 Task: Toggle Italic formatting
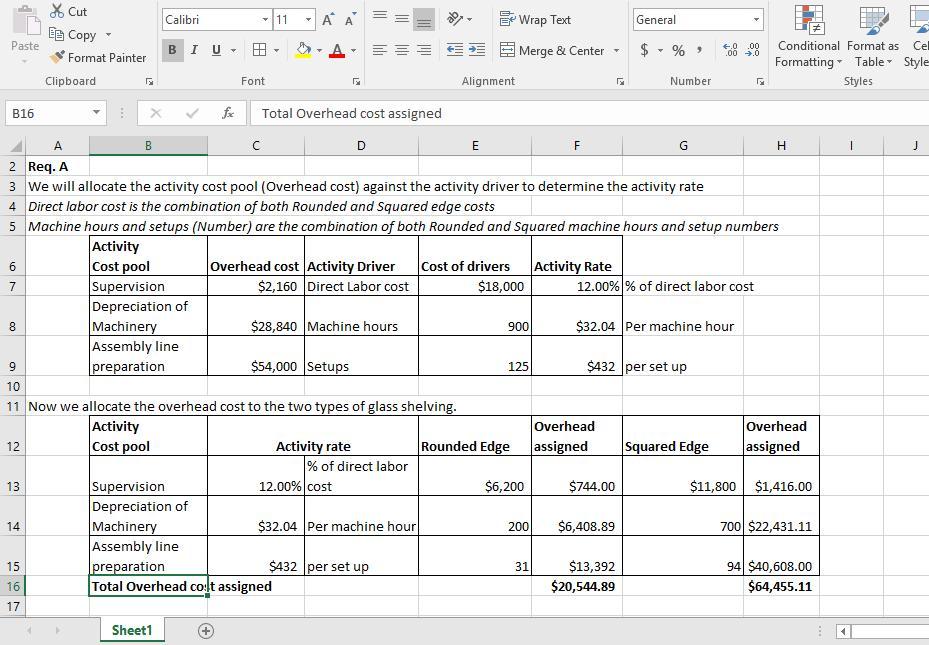(194, 50)
